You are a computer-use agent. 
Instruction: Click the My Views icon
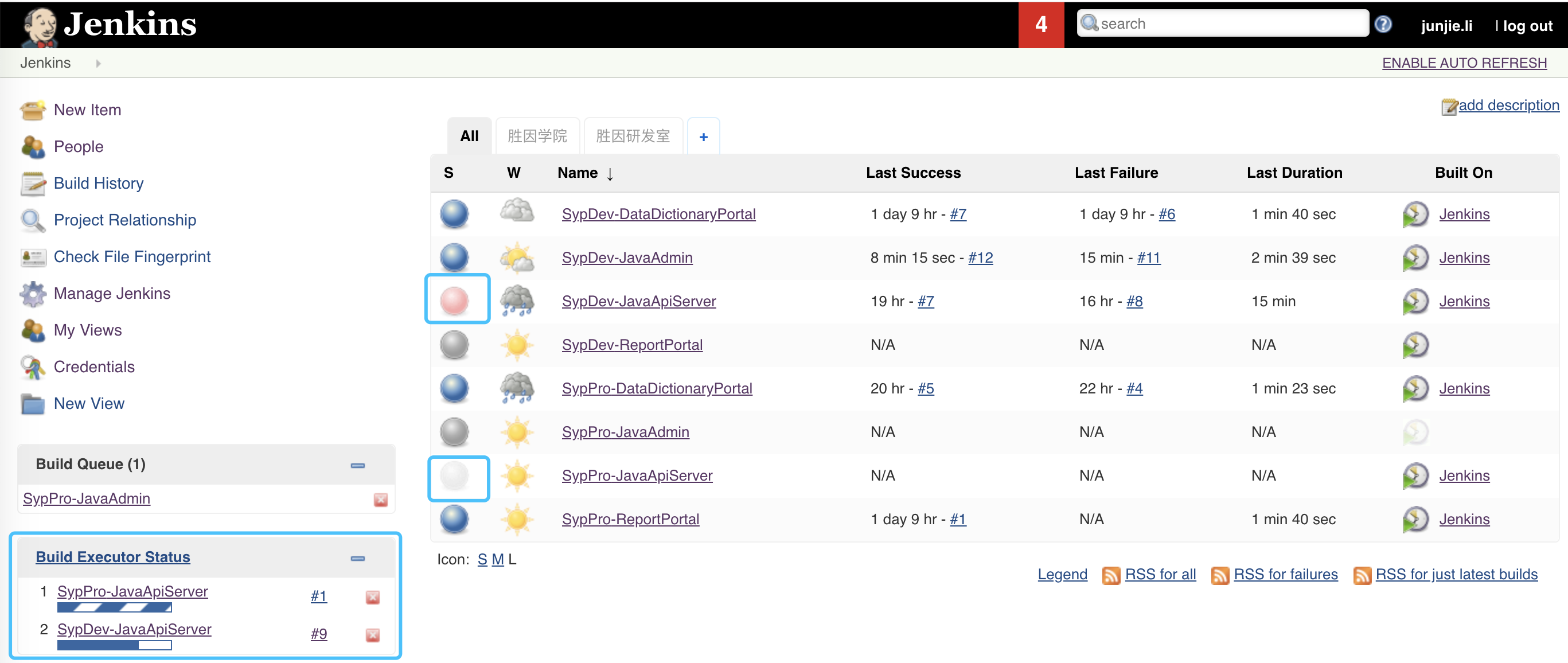33,330
